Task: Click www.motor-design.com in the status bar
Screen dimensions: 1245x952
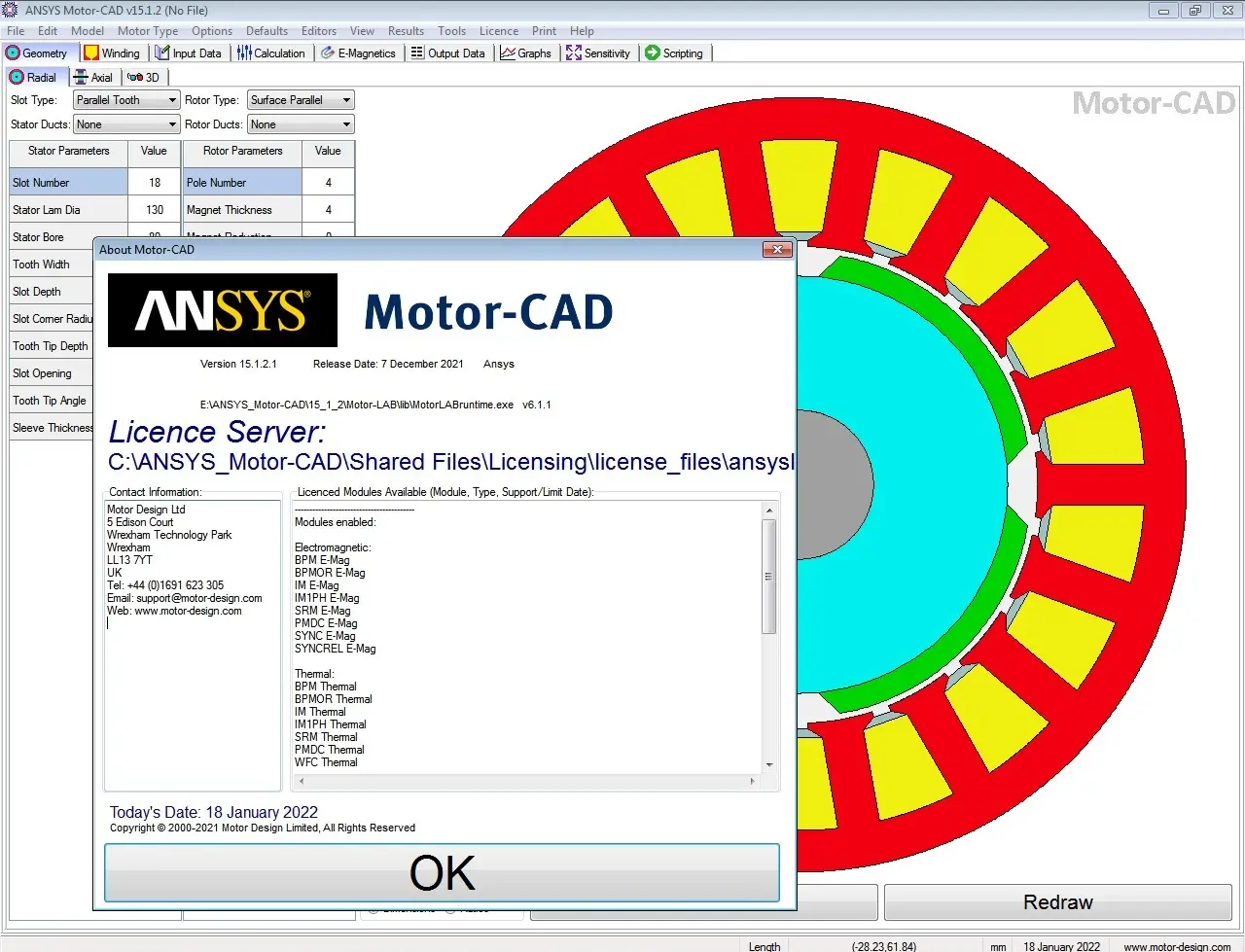Action: tap(1177, 946)
